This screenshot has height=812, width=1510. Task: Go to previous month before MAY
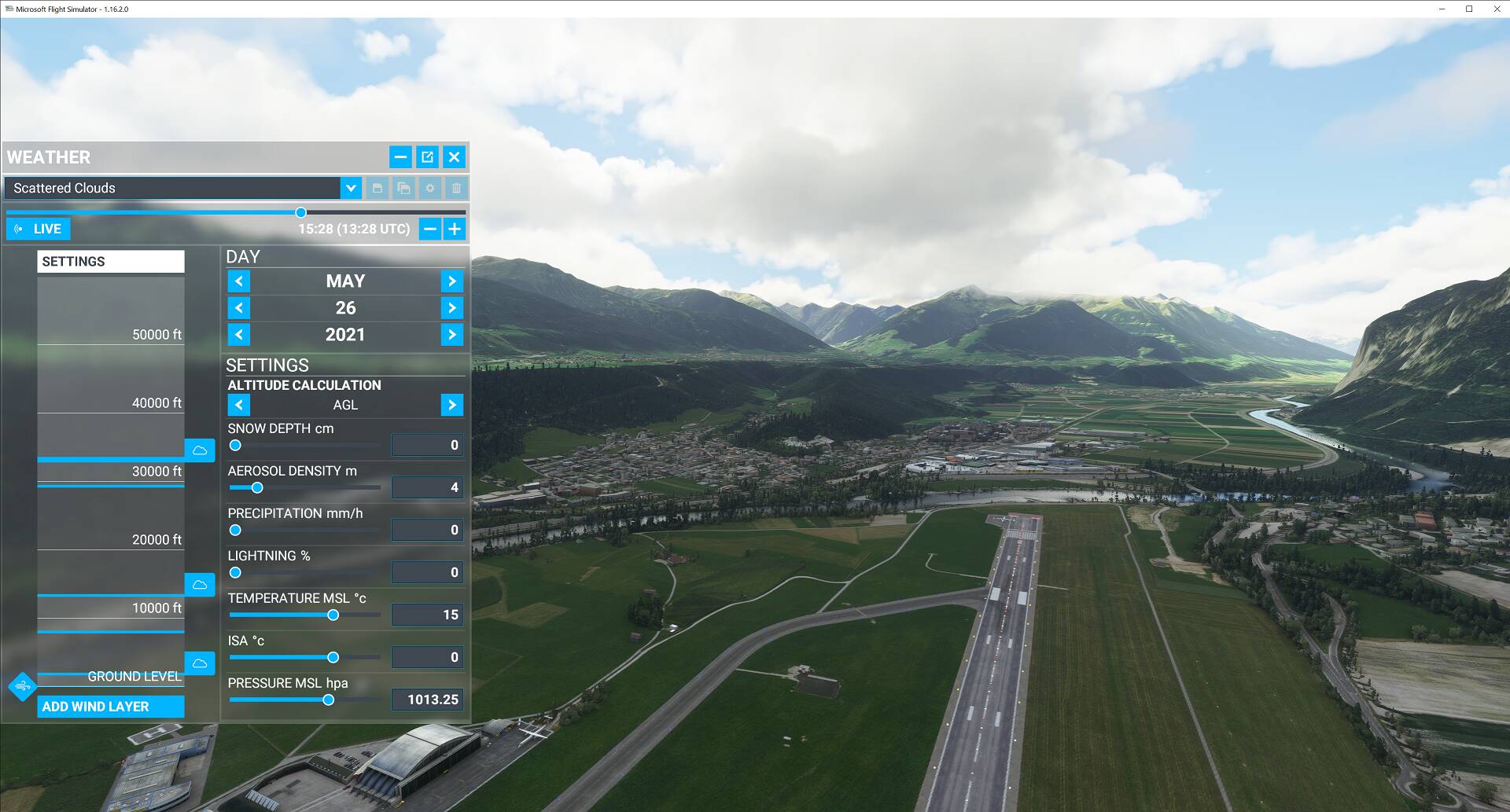(239, 281)
